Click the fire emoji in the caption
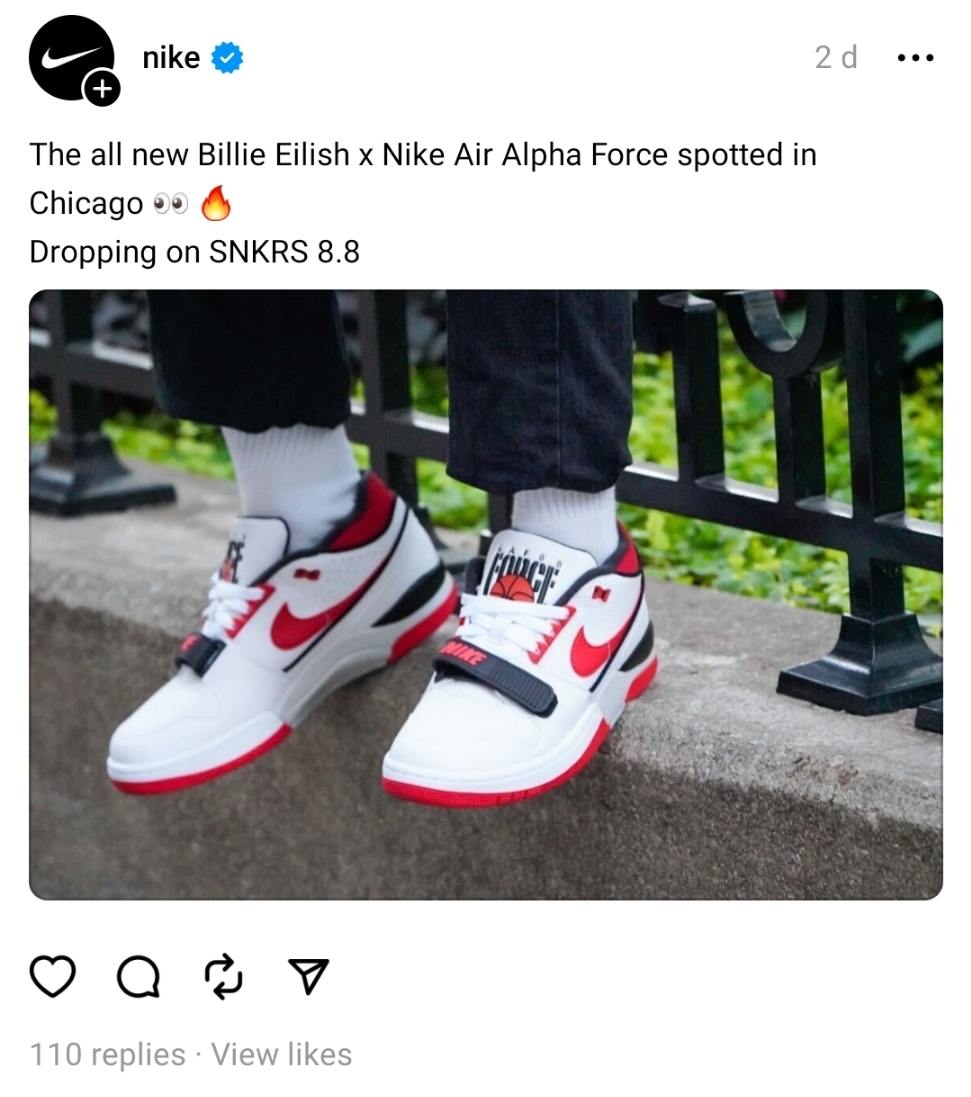Image resolution: width=971 pixels, height=1097 pixels. [216, 204]
